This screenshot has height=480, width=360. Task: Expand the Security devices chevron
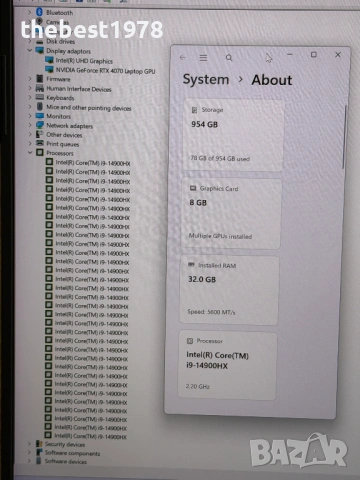tap(29, 444)
